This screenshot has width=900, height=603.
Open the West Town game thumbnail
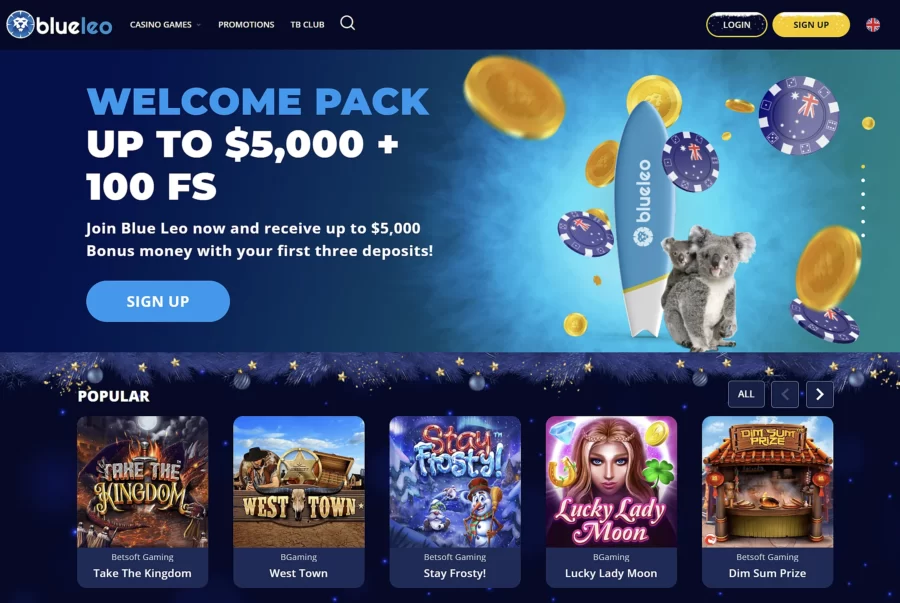coord(298,482)
